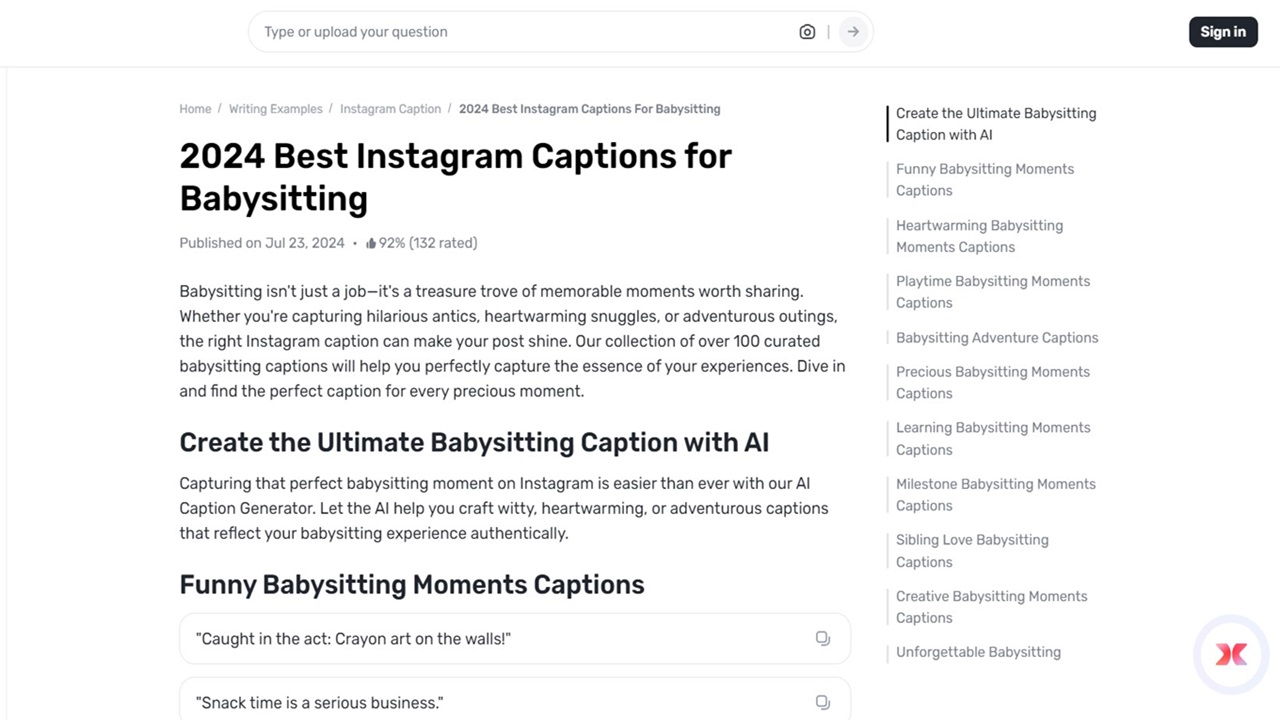
Task: Open Creative Babysitting Moments Captions link
Action: [991, 606]
